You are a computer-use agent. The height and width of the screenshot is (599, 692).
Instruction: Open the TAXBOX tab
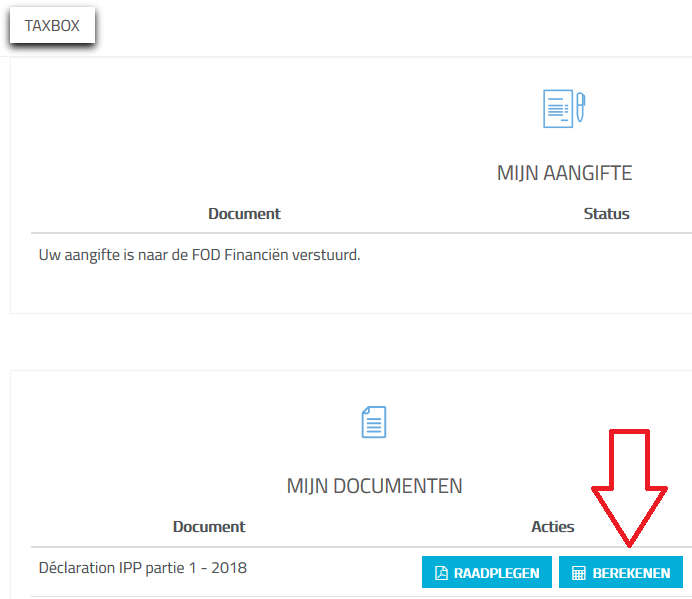(x=52, y=25)
